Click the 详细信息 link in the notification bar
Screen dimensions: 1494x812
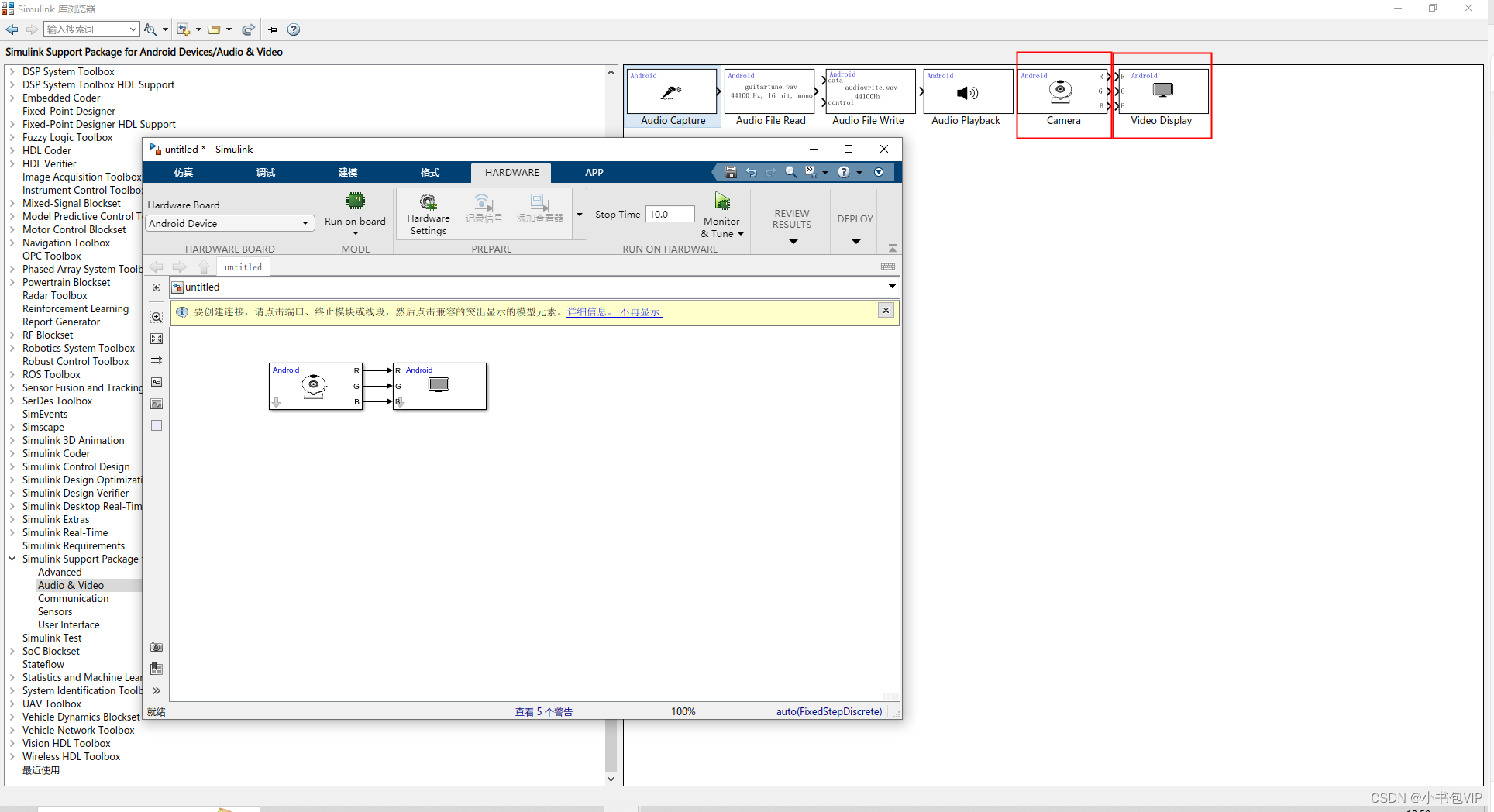point(587,311)
